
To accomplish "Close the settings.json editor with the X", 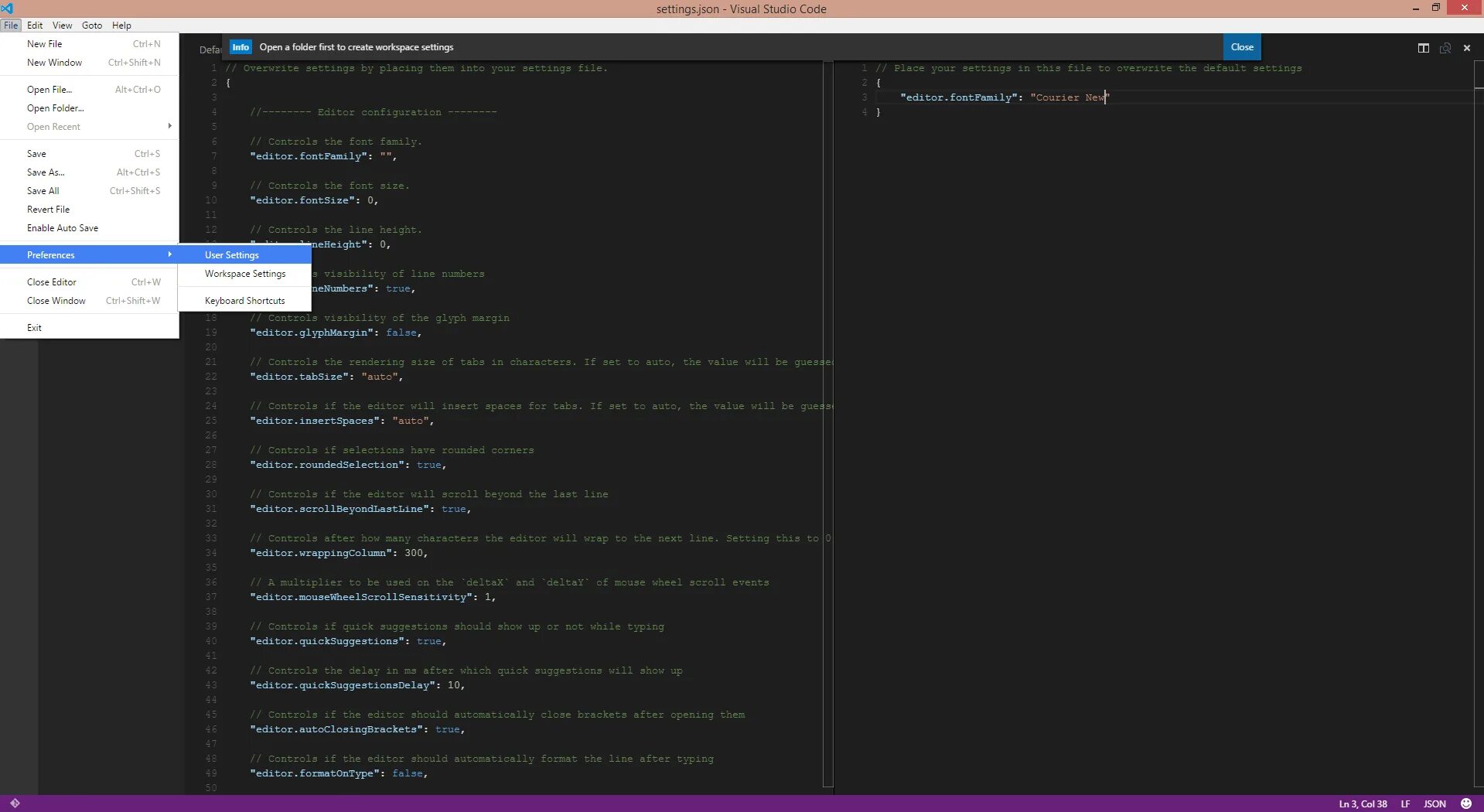I will tap(1467, 48).
